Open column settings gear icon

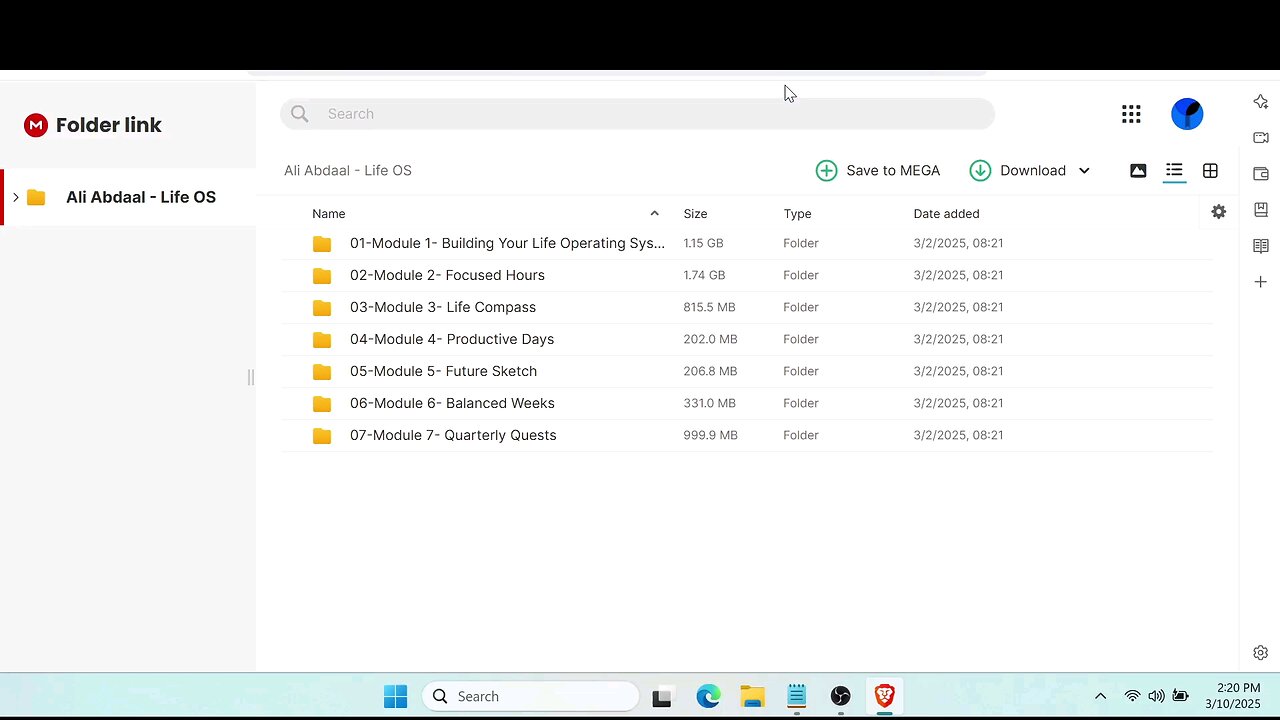click(x=1218, y=212)
